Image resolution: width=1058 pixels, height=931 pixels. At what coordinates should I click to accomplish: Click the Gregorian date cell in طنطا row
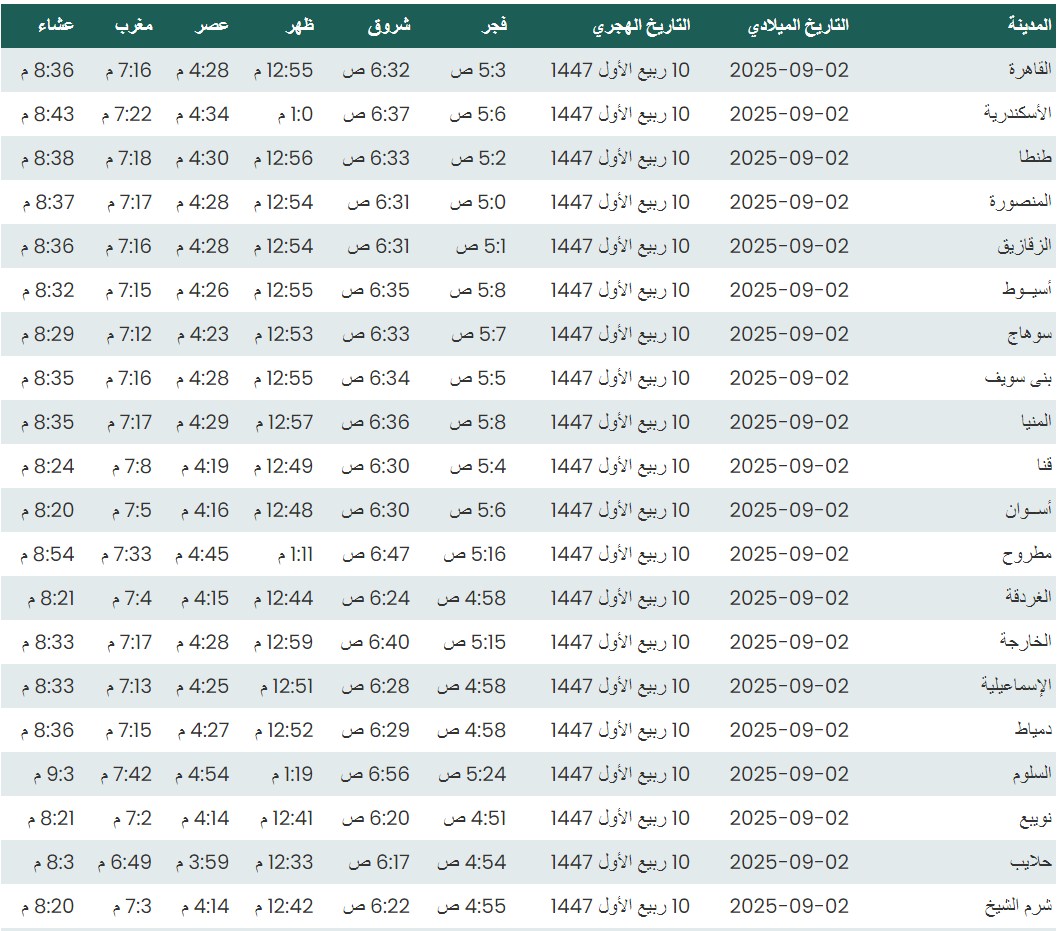click(x=789, y=158)
